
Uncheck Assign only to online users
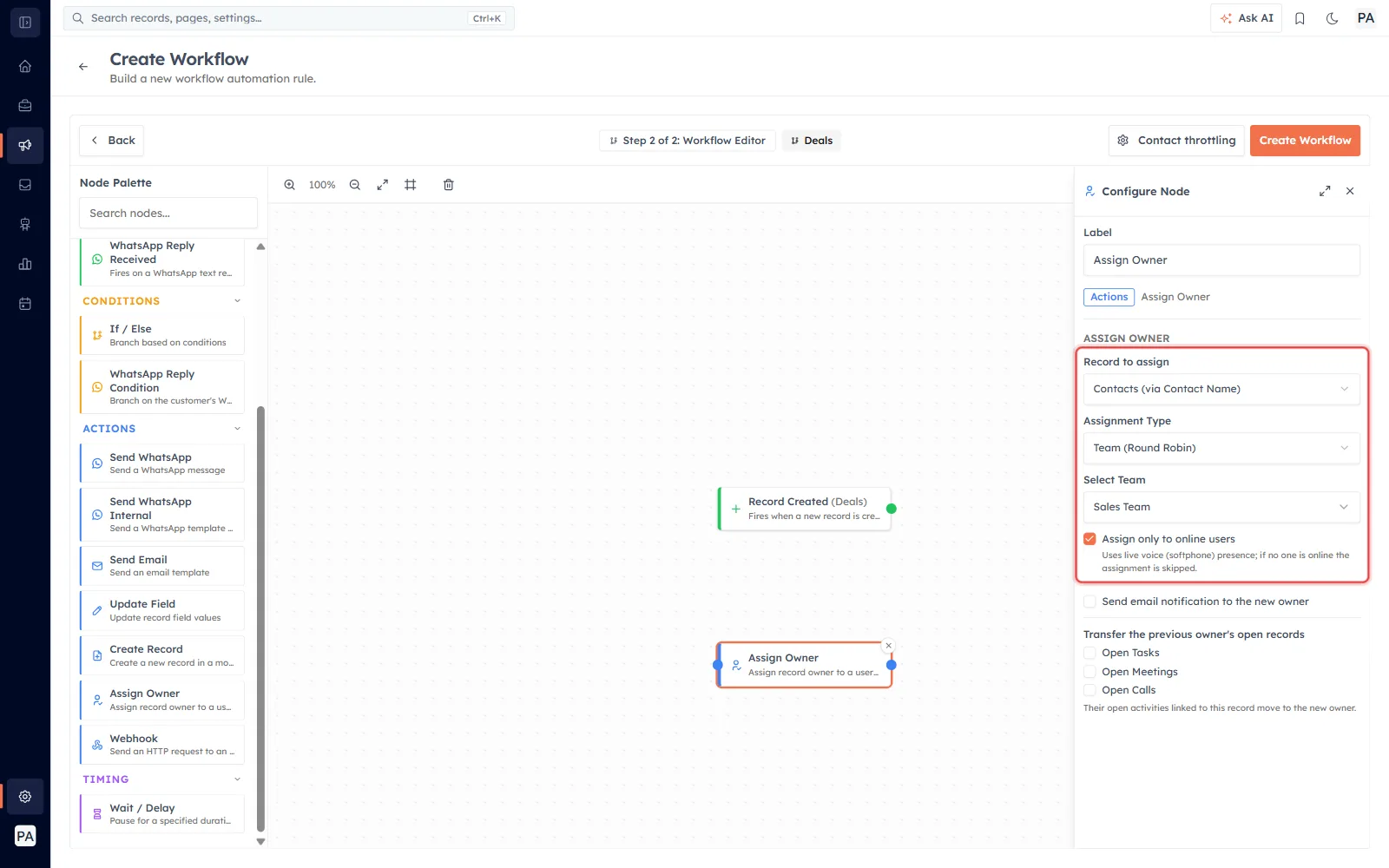1089,539
